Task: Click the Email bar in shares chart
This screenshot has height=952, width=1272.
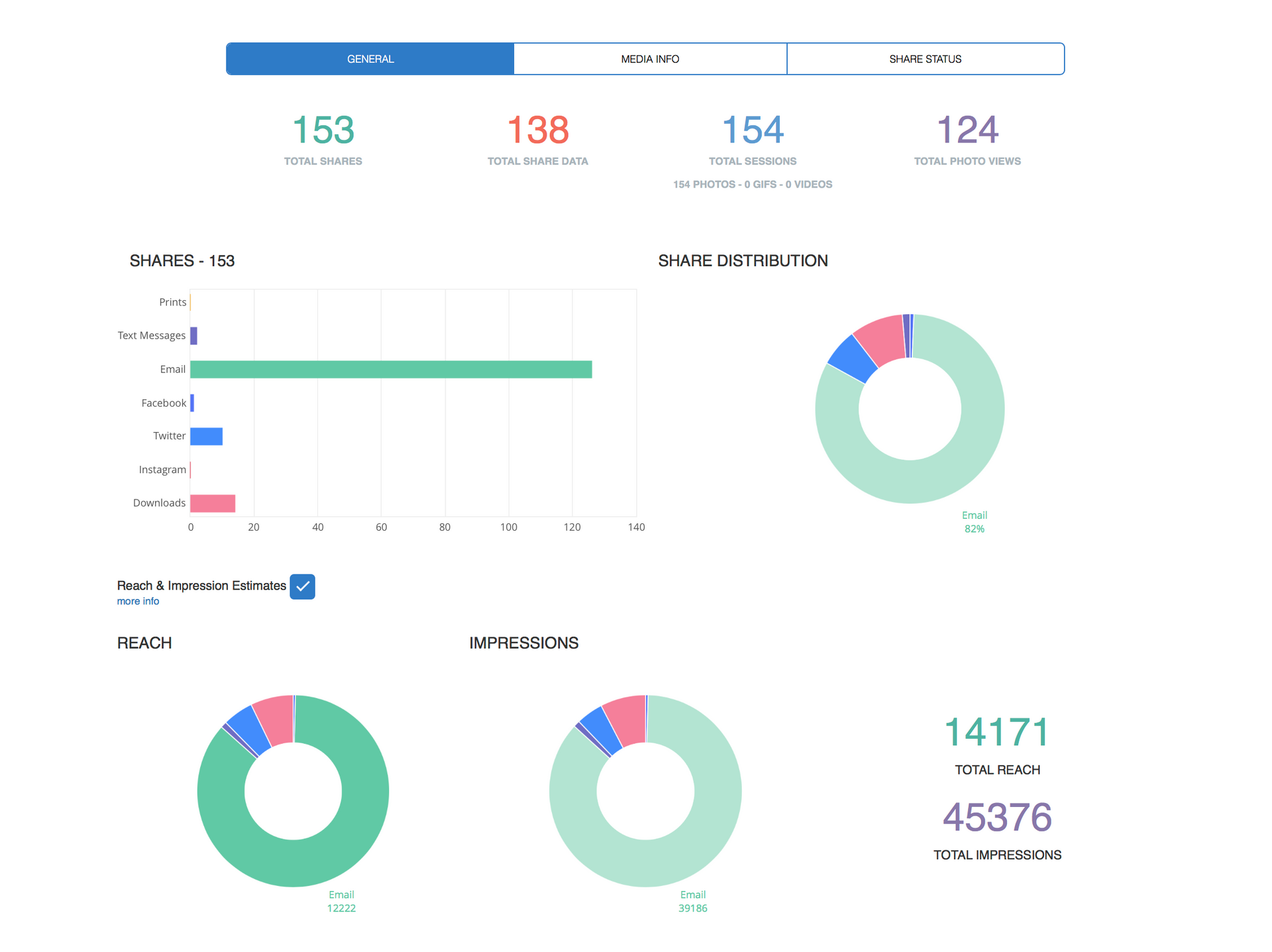Action: coord(391,370)
